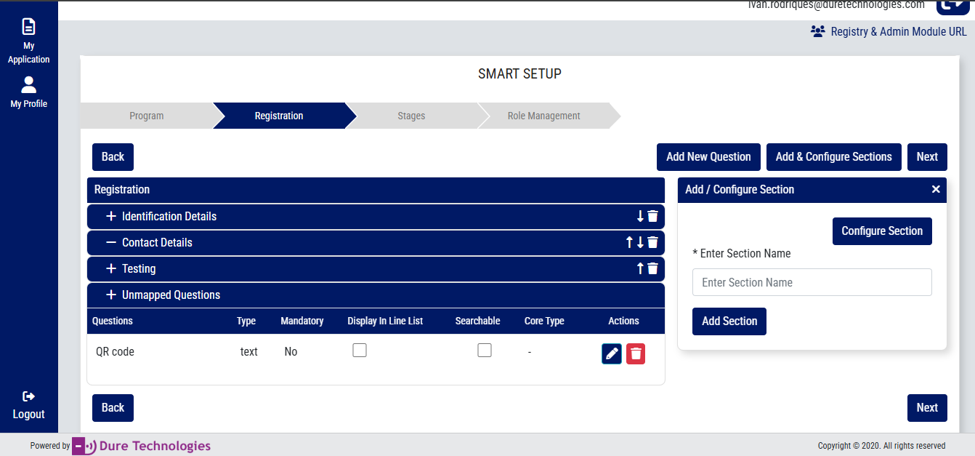The image size is (975, 456).
Task: Toggle Searchable checkbox for QR code
Action: (484, 350)
